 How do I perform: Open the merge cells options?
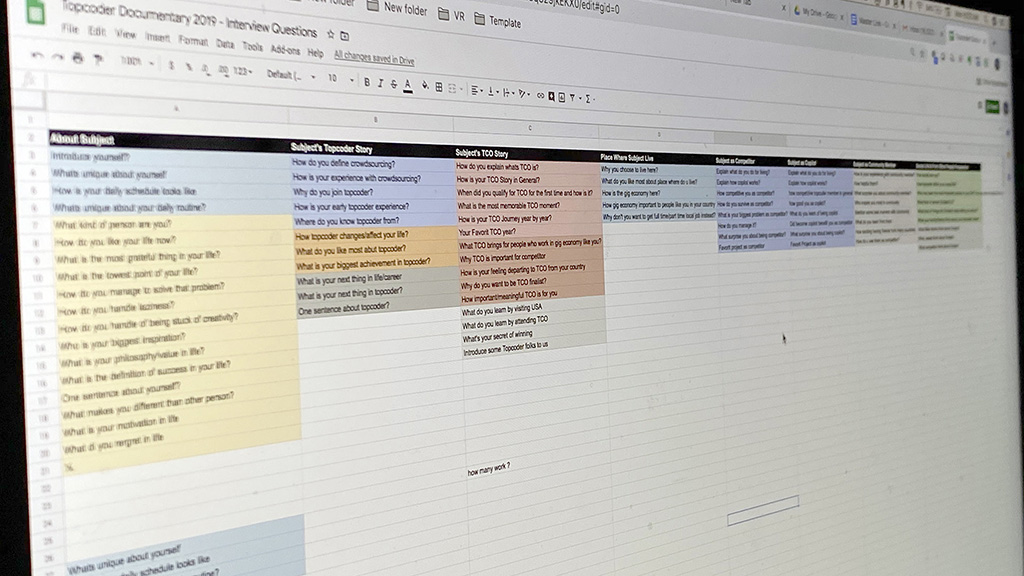454,88
